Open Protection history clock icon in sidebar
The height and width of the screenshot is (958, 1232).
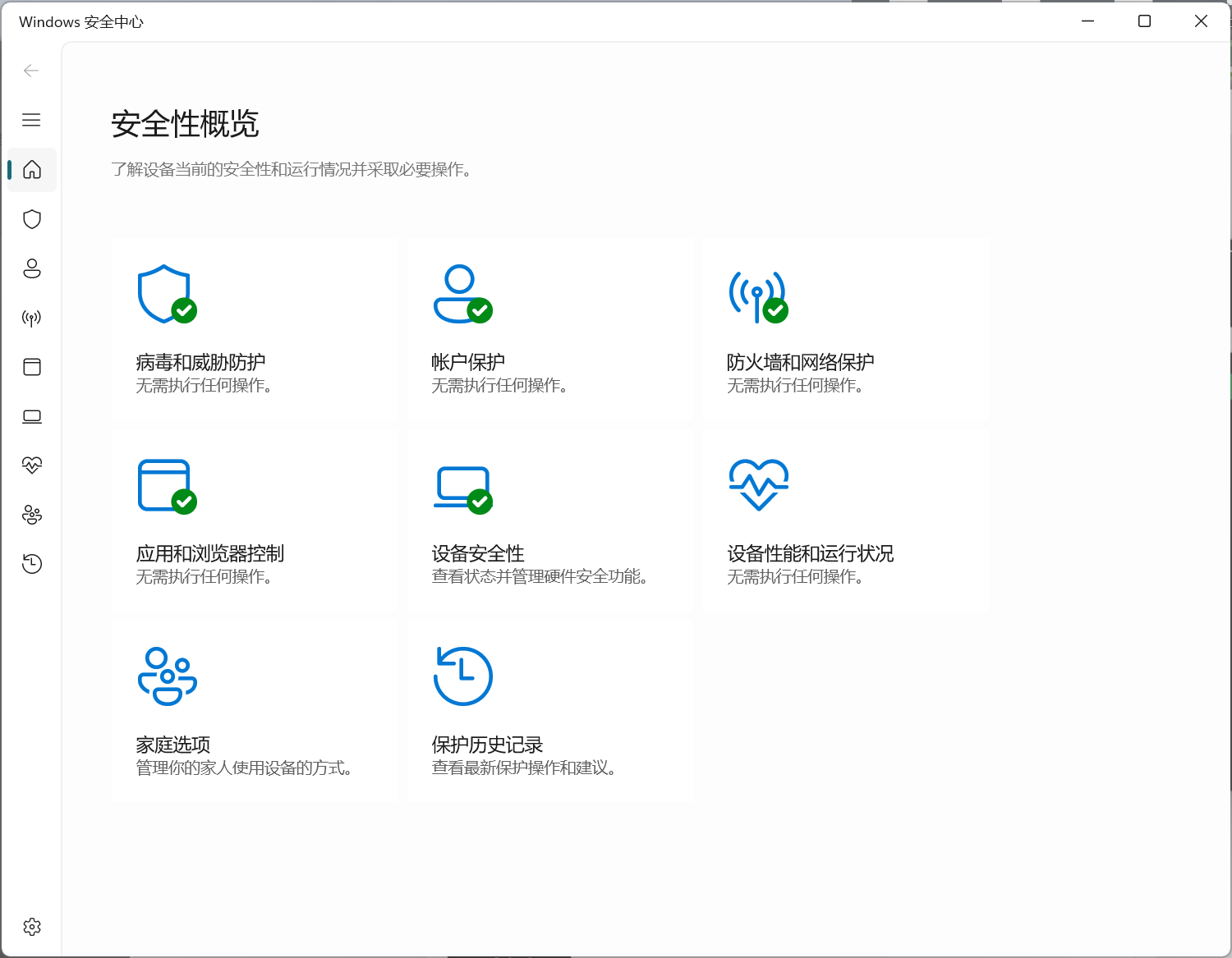click(32, 564)
